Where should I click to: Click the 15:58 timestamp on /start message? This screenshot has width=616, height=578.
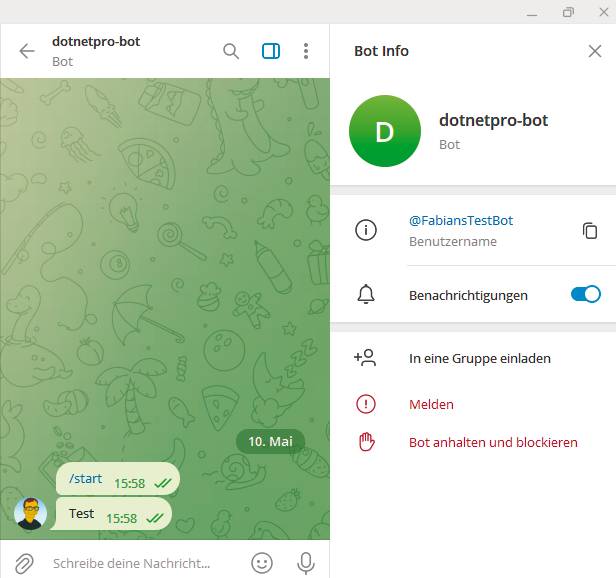pos(130,483)
